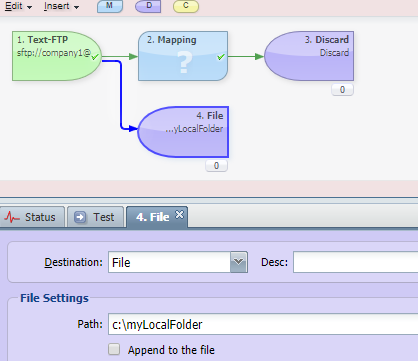Click the green checkmark on Mapping node

click(x=221, y=57)
